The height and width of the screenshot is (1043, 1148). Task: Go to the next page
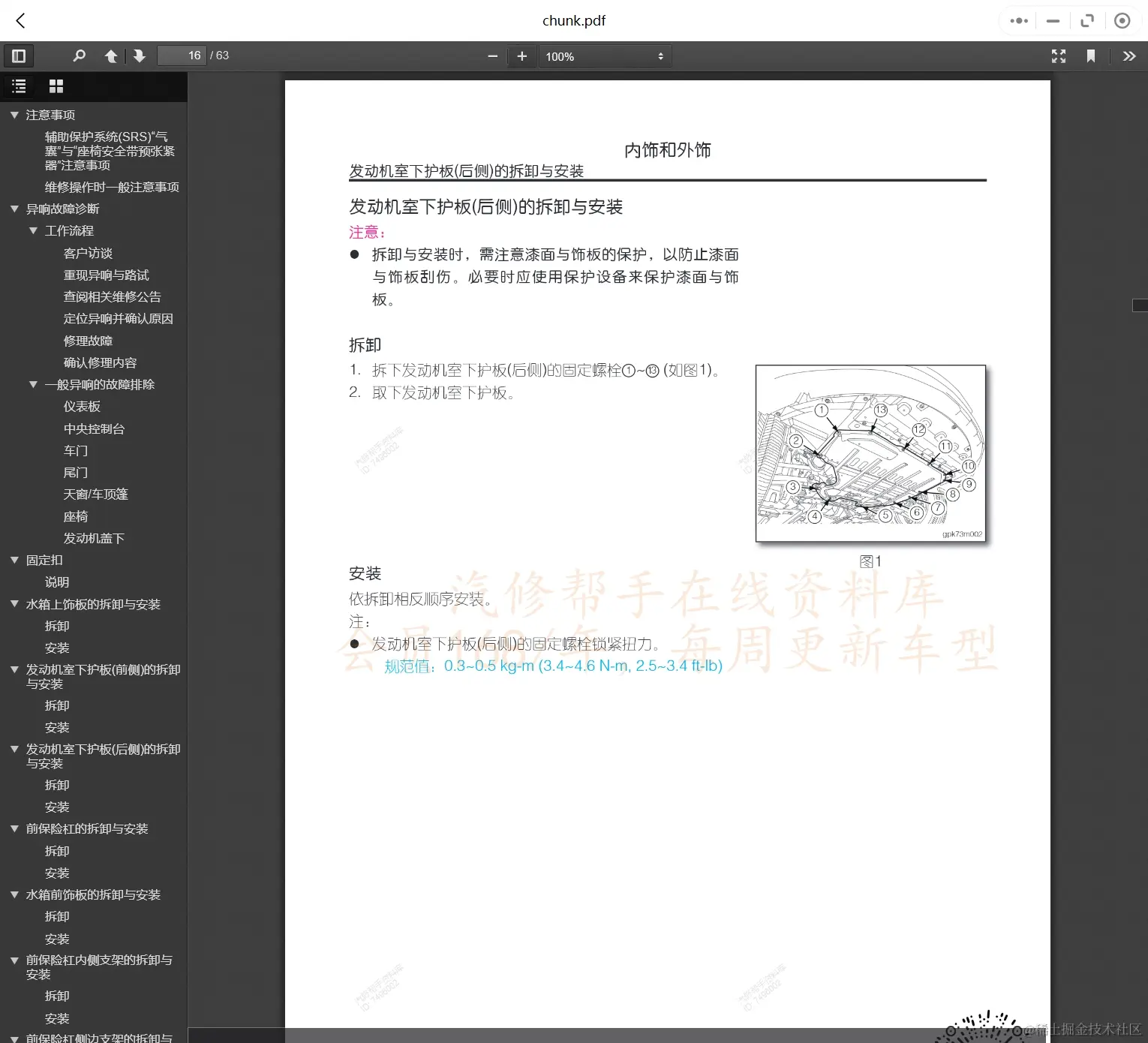[140, 56]
